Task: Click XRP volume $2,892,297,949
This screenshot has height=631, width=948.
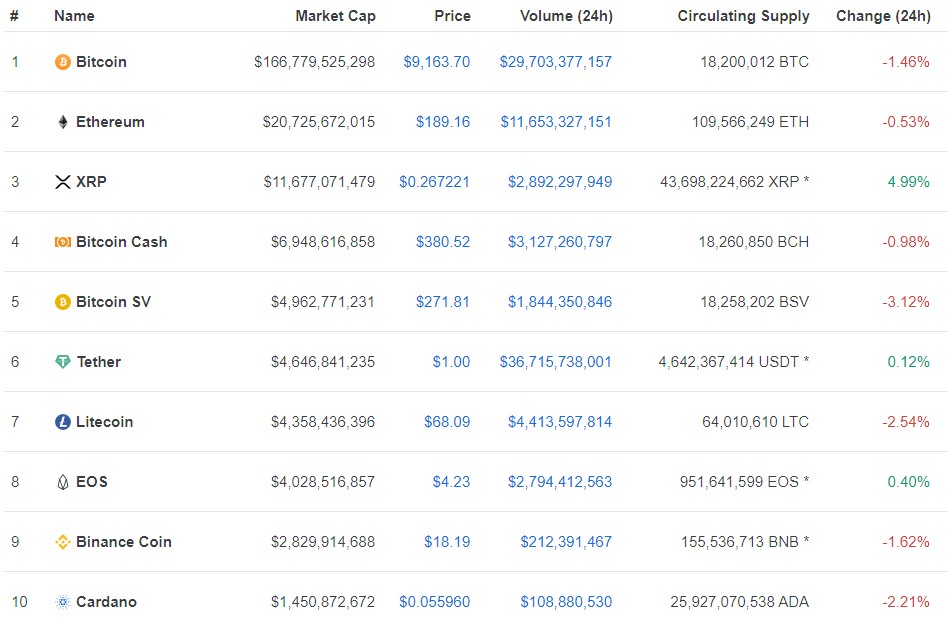Action: pos(560,182)
